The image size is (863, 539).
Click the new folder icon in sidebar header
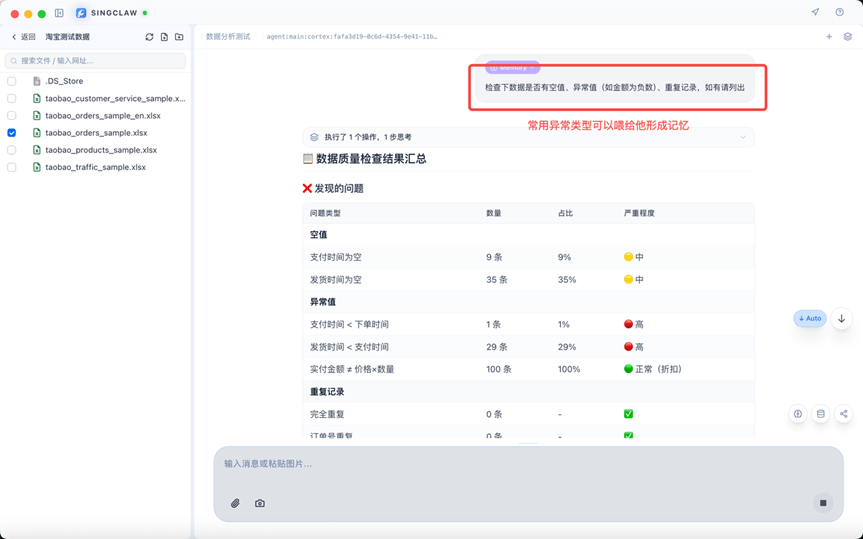179,37
